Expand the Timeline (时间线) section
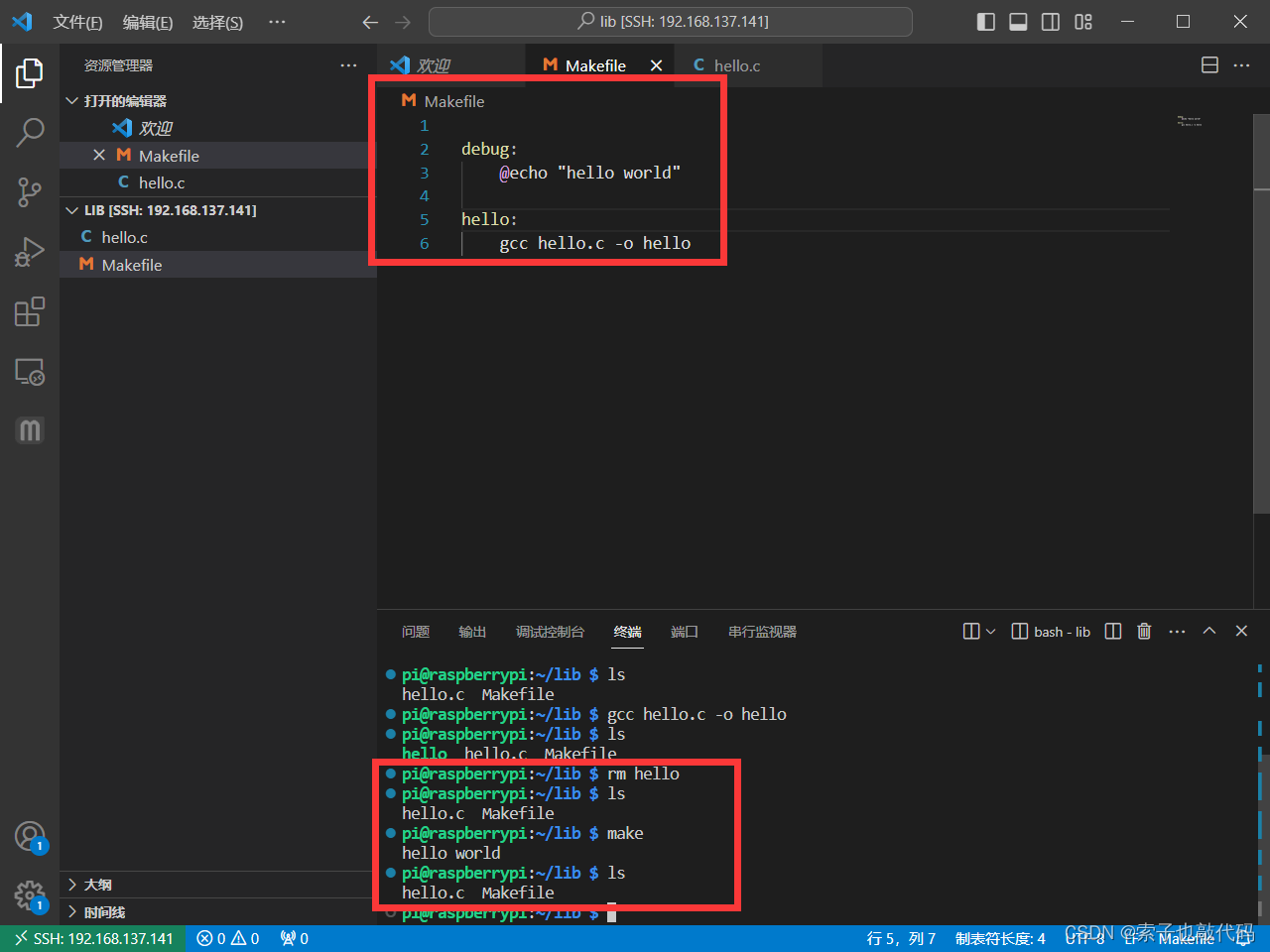This screenshot has height=952, width=1270. pyautogui.click(x=218, y=912)
